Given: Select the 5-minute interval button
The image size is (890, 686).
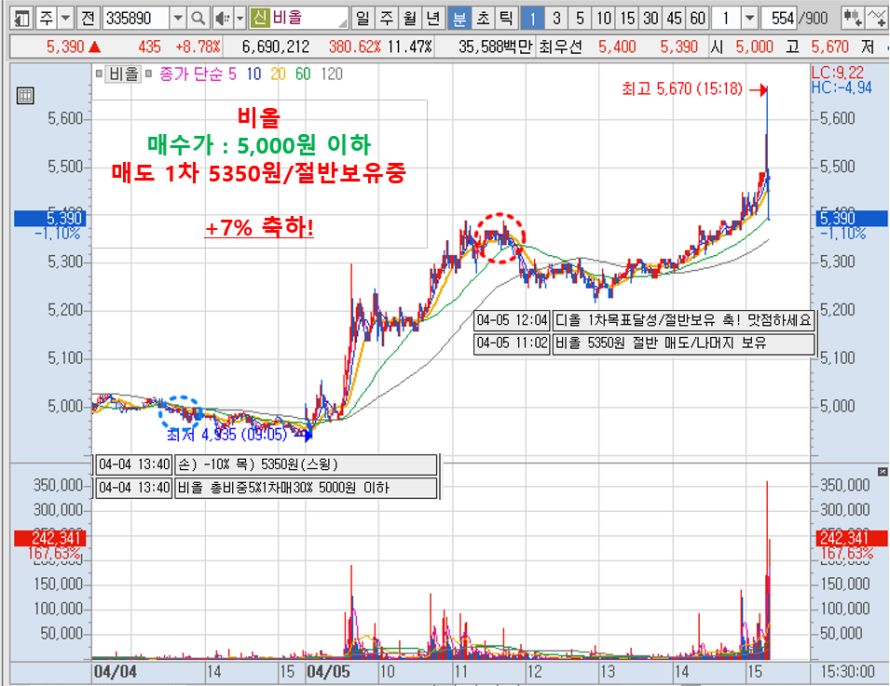Looking at the screenshot, I should click(580, 18).
